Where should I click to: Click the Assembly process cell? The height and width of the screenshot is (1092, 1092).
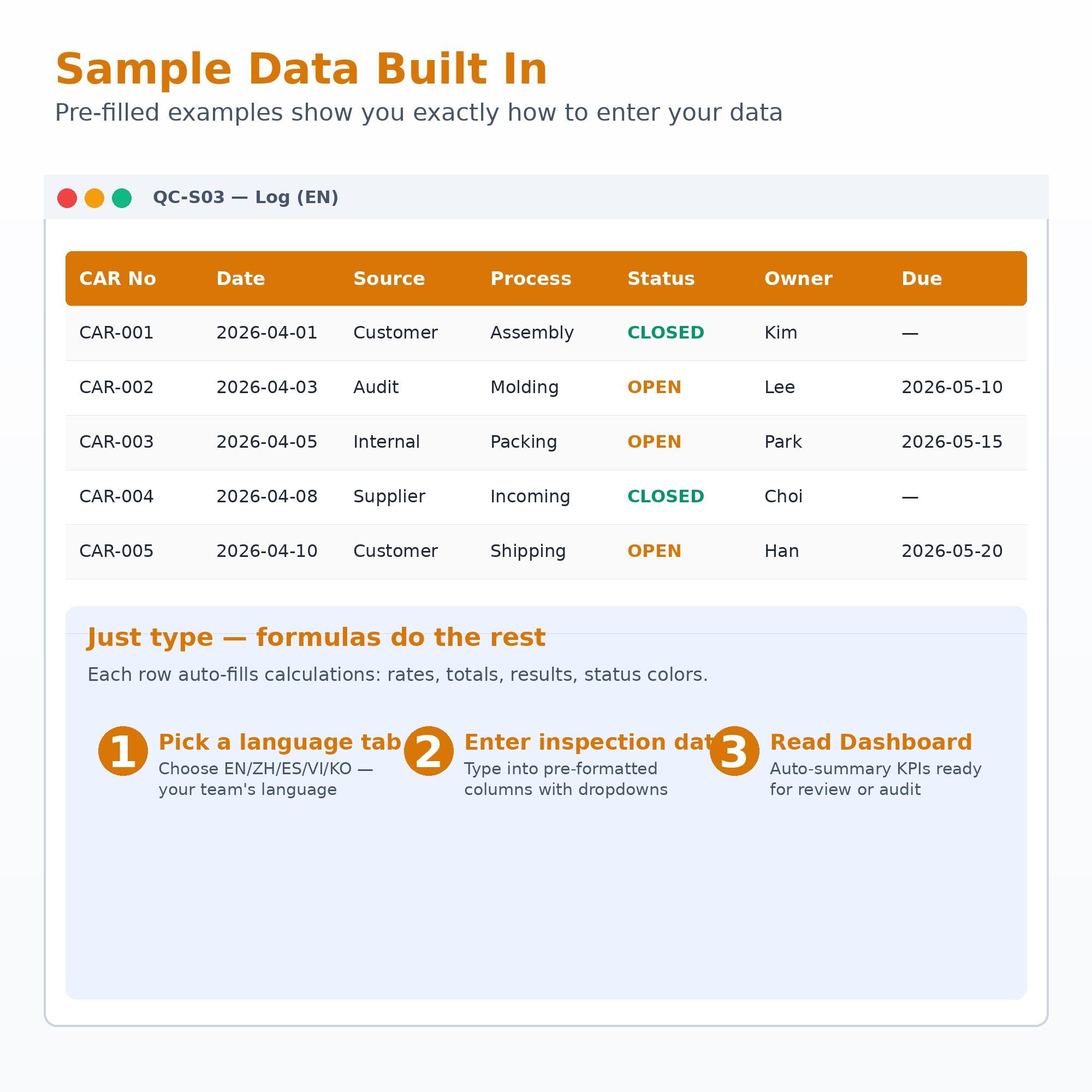pos(532,333)
